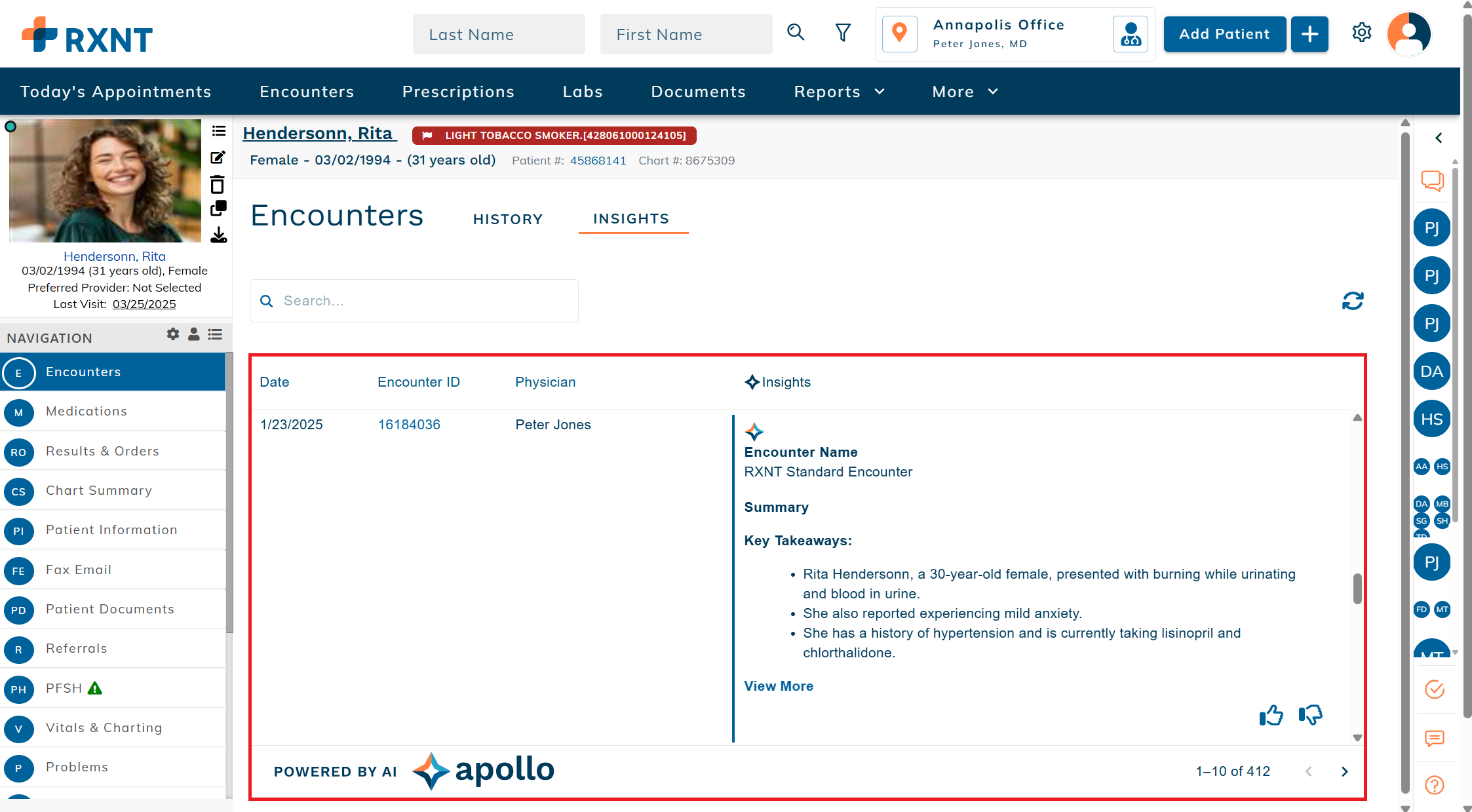
Task: Click the insights panel scrollbar thumb
Action: click(x=1357, y=589)
